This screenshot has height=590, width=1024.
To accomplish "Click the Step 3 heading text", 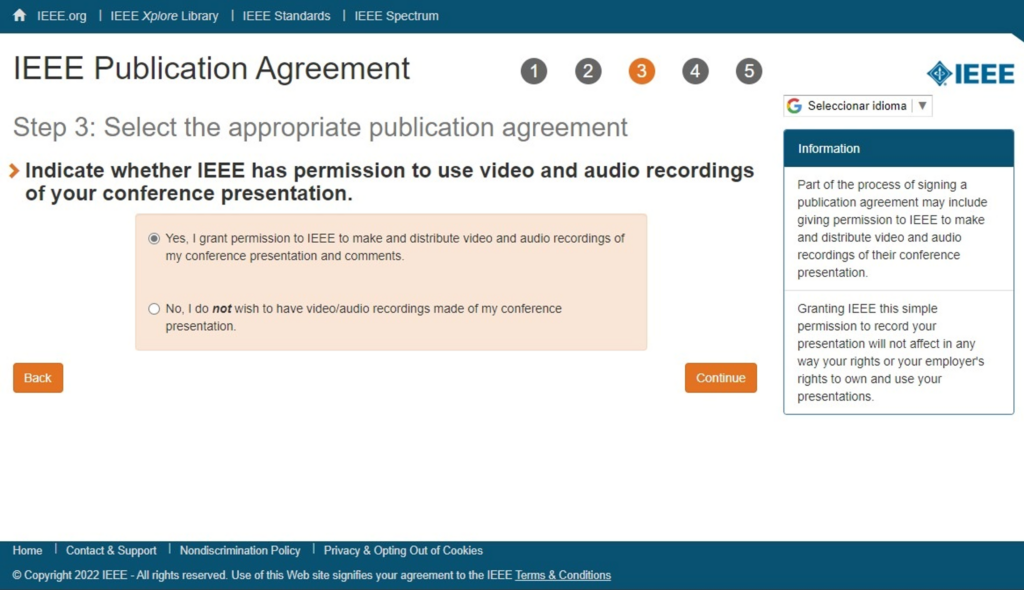I will pyautogui.click(x=320, y=127).
